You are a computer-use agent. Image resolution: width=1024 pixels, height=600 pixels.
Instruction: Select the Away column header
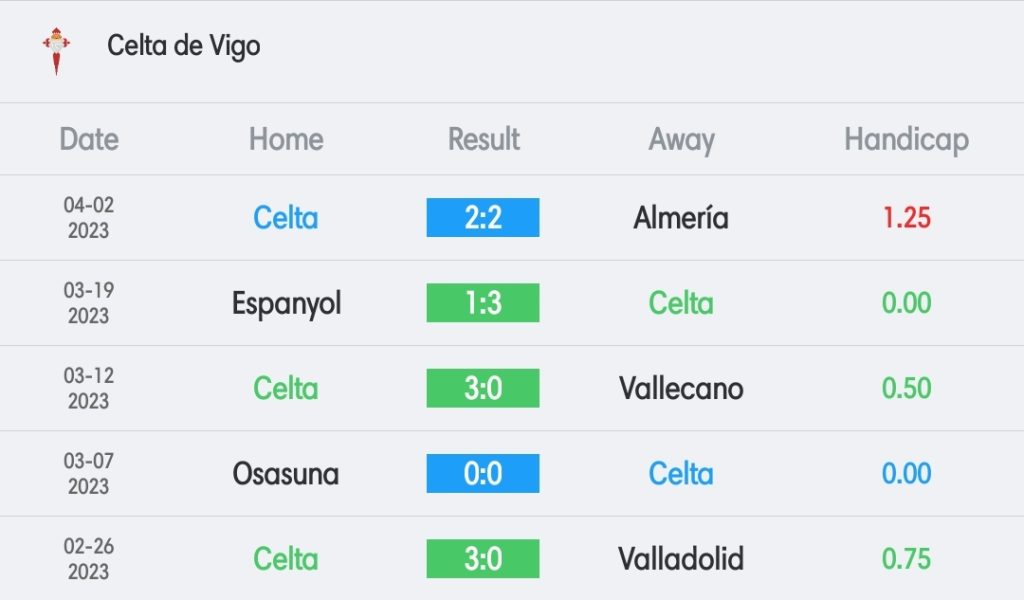click(681, 140)
